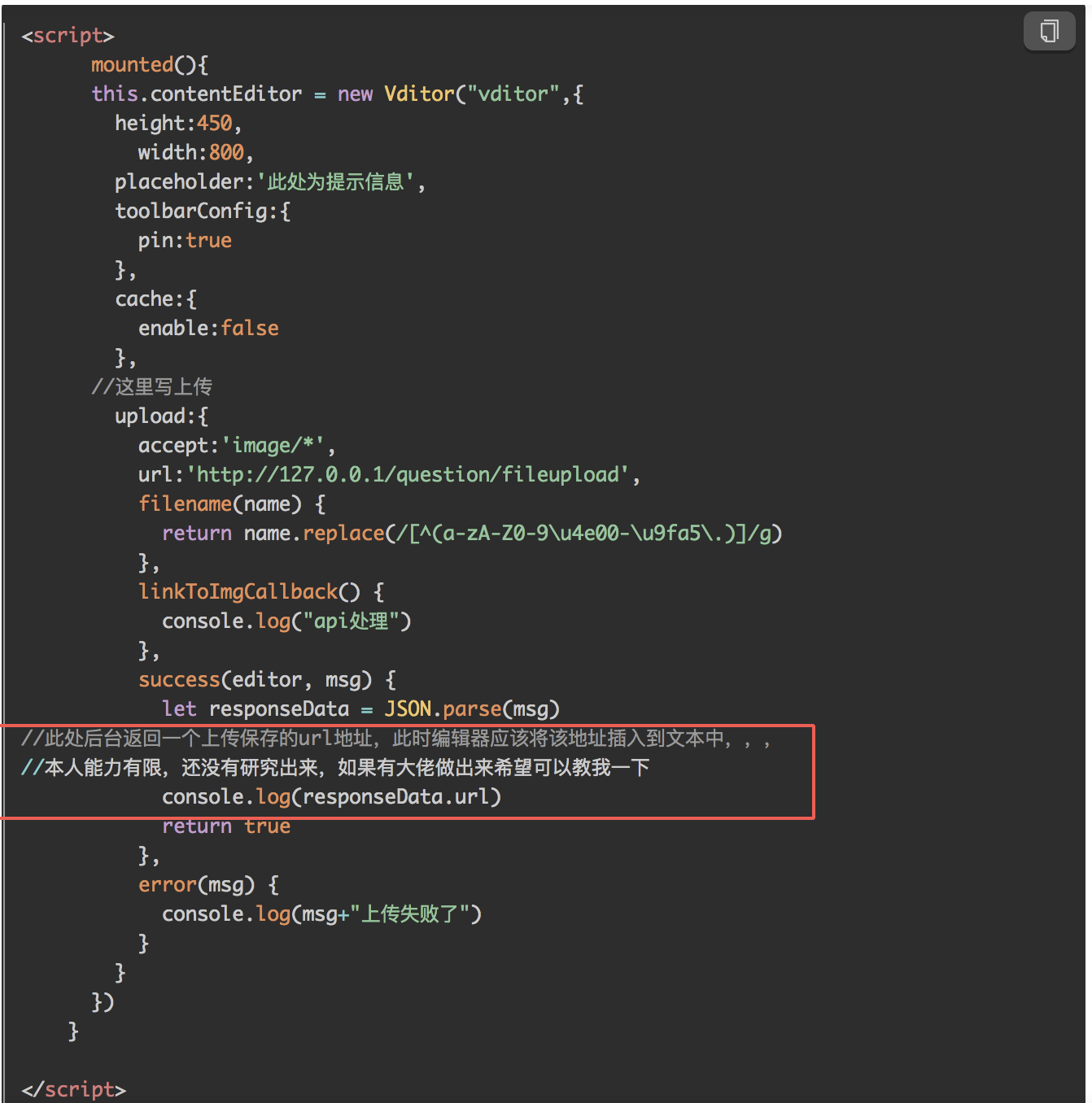Click the opening <script> tag
The width and height of the screenshot is (1092, 1103).
[68, 35]
